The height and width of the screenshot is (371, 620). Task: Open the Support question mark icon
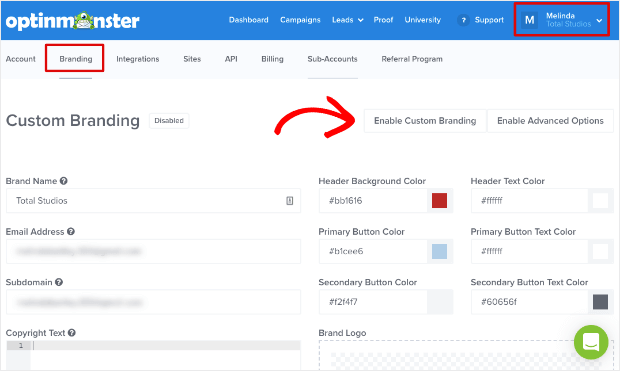pos(463,20)
